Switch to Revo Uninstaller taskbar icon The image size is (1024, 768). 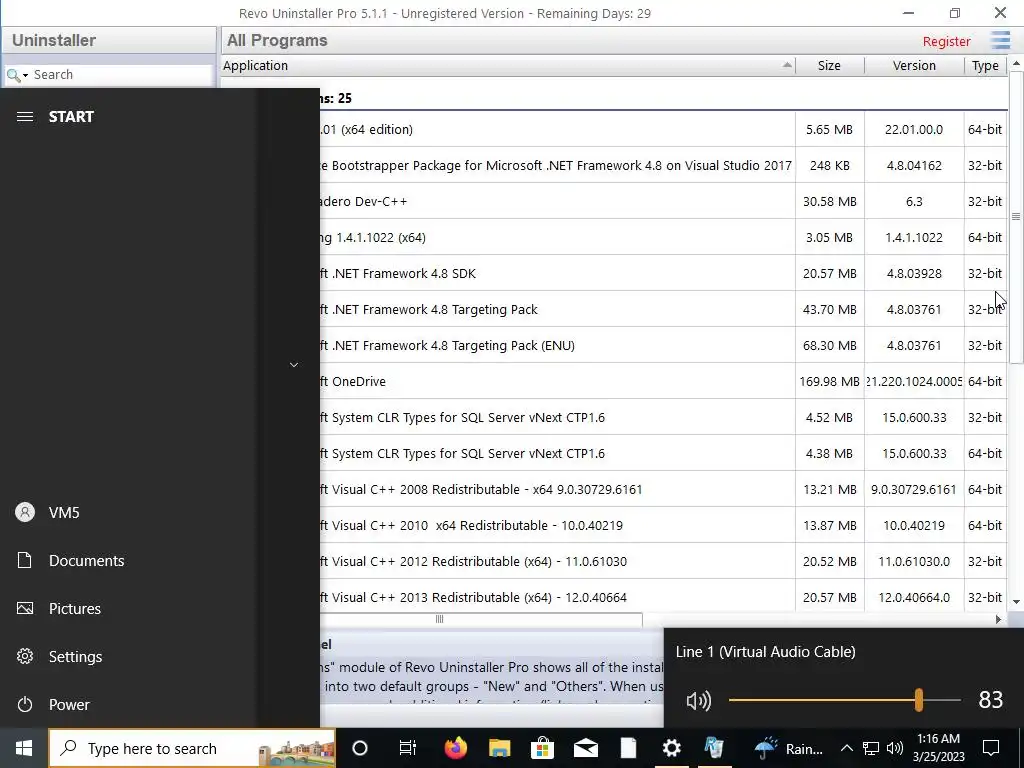[x=714, y=748]
